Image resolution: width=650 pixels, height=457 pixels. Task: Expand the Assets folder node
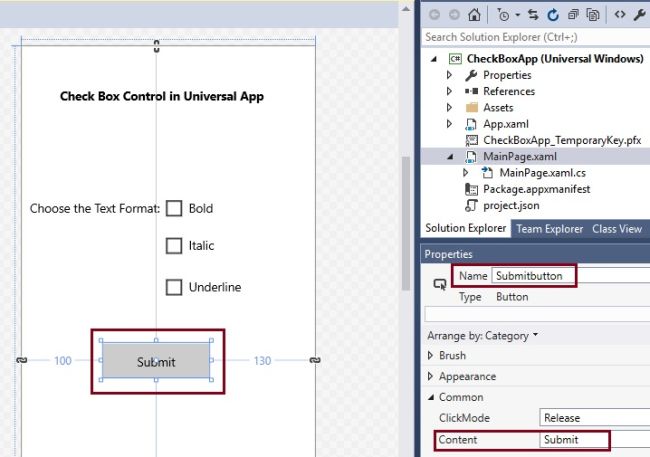coord(449,107)
